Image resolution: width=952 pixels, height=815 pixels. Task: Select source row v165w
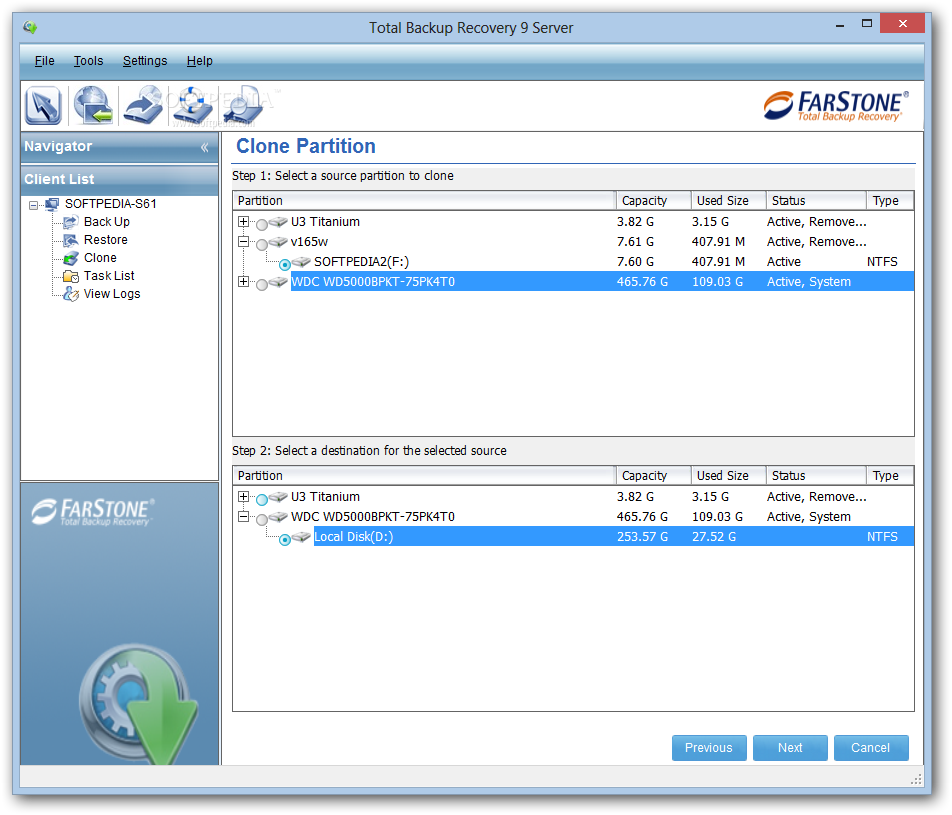pos(573,242)
